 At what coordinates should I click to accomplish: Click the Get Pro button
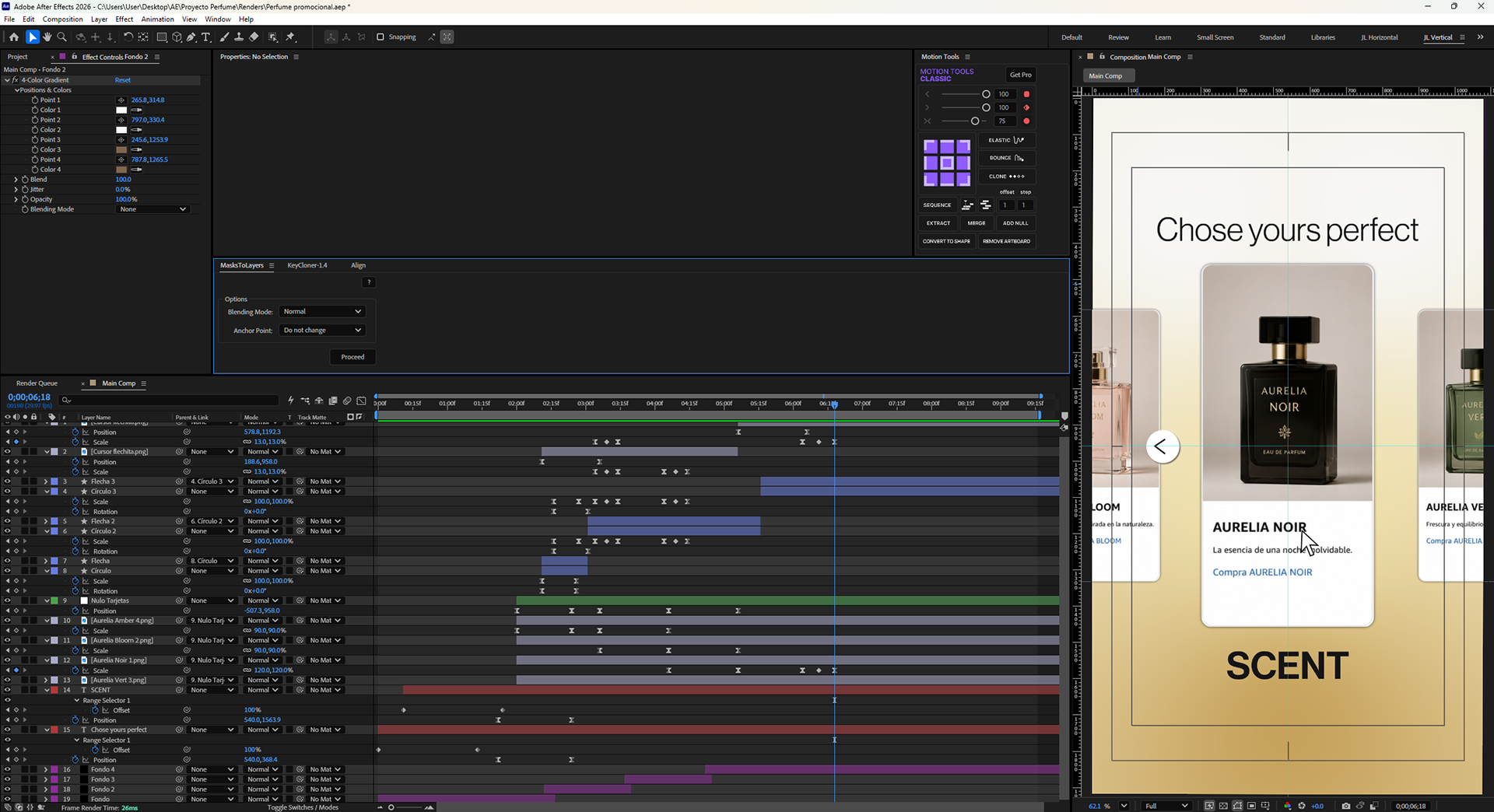click(x=1021, y=75)
